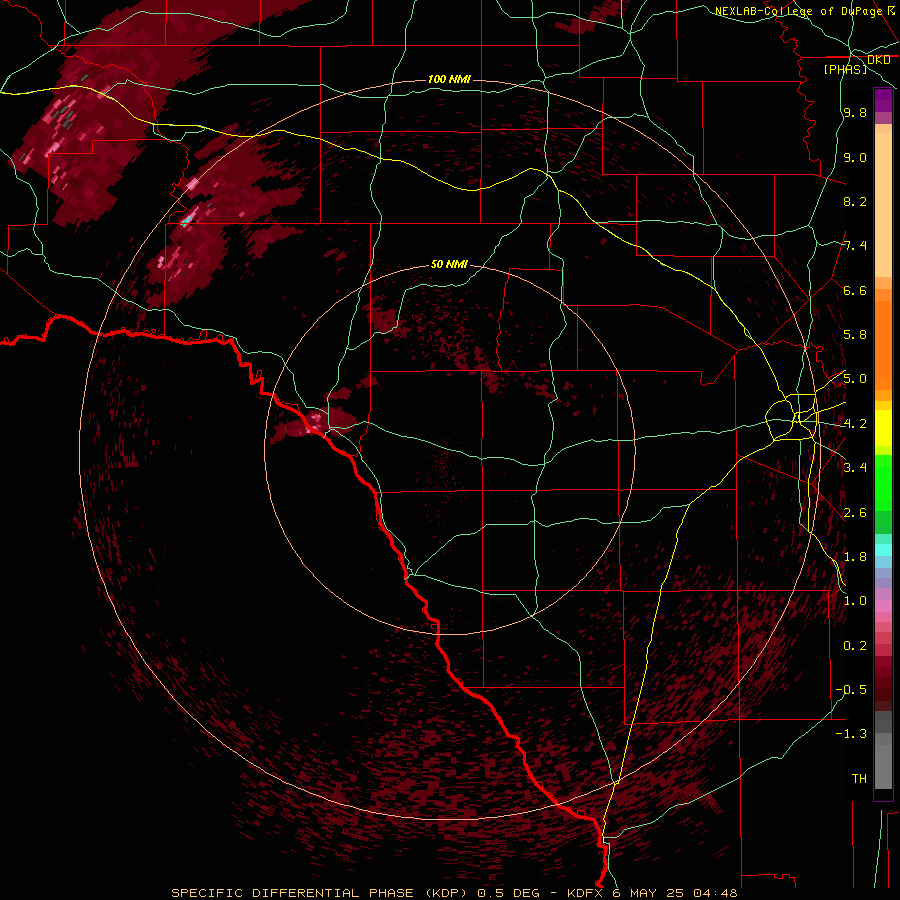900x900 pixels.
Task: Click the "50 NMI" range ring label
Action: click(x=449, y=264)
